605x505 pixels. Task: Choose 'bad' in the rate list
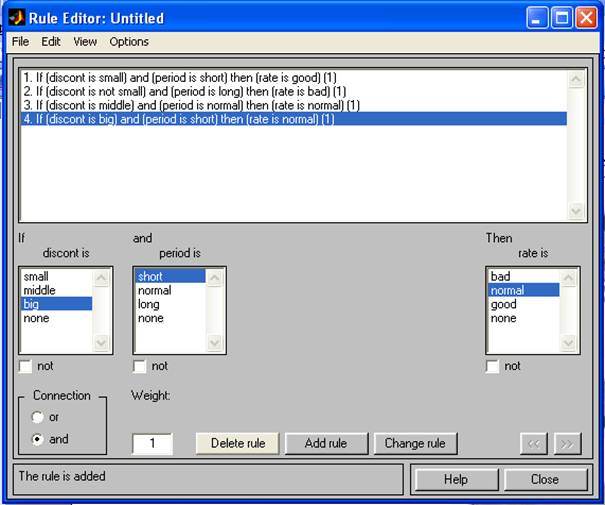pos(524,276)
